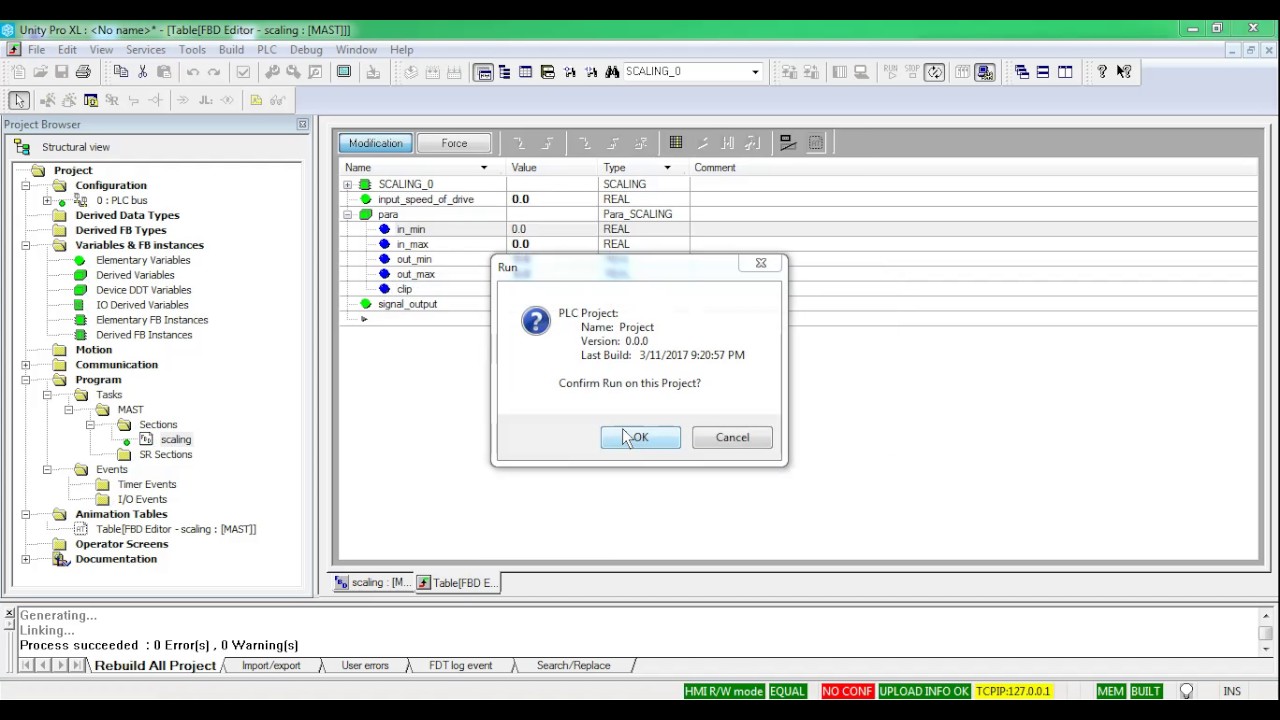This screenshot has height=720, width=1280.
Task: Close the Run dialog with X
Action: (761, 263)
